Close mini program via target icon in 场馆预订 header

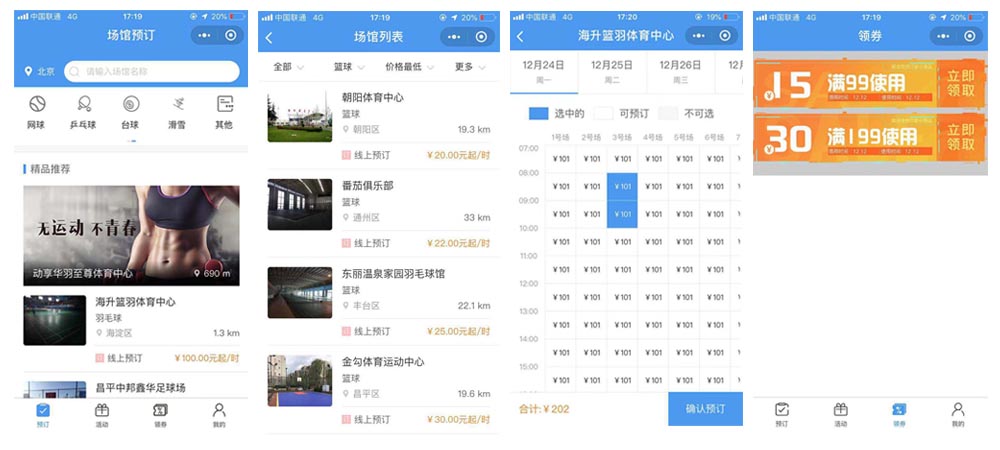[230, 36]
